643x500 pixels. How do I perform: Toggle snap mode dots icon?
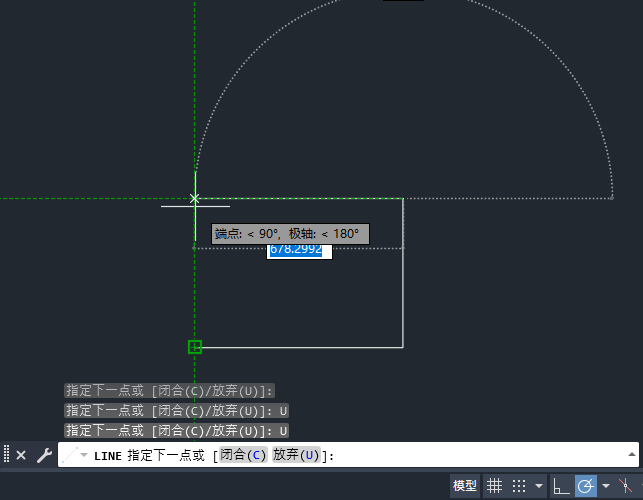[519, 486]
